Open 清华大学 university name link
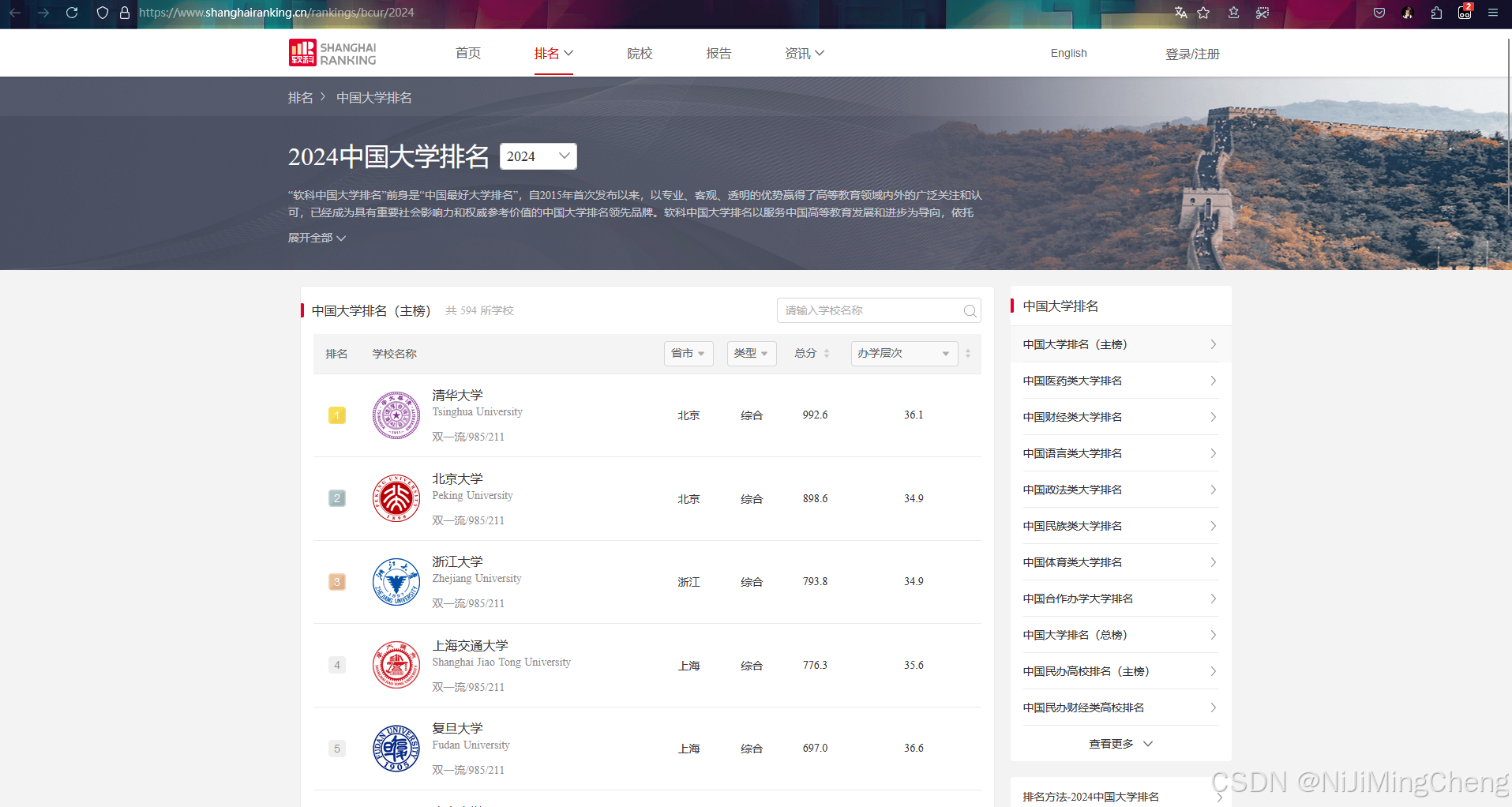Image resolution: width=1512 pixels, height=807 pixels. 457,396
